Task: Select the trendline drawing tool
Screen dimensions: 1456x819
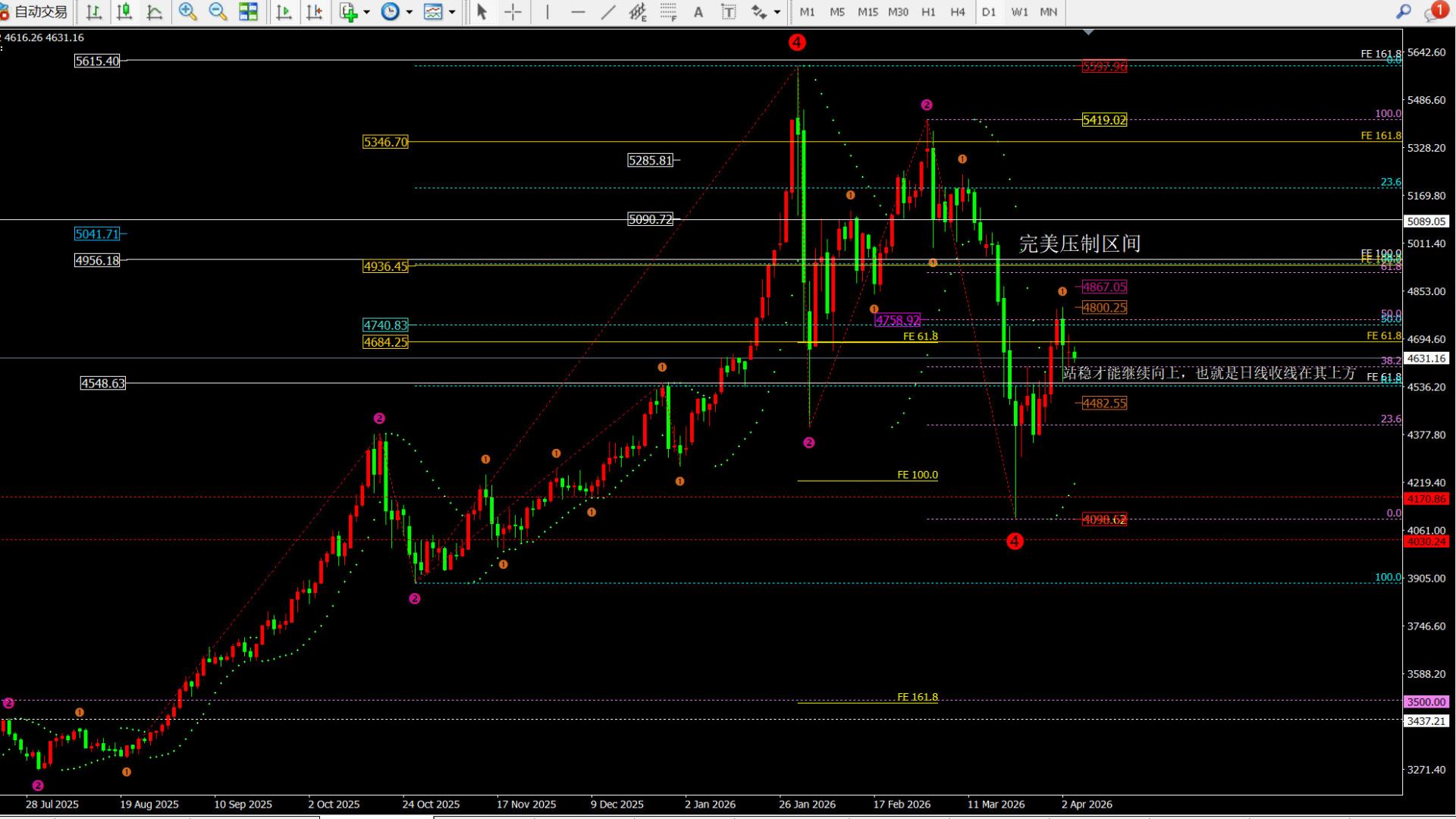Action: pyautogui.click(x=608, y=12)
